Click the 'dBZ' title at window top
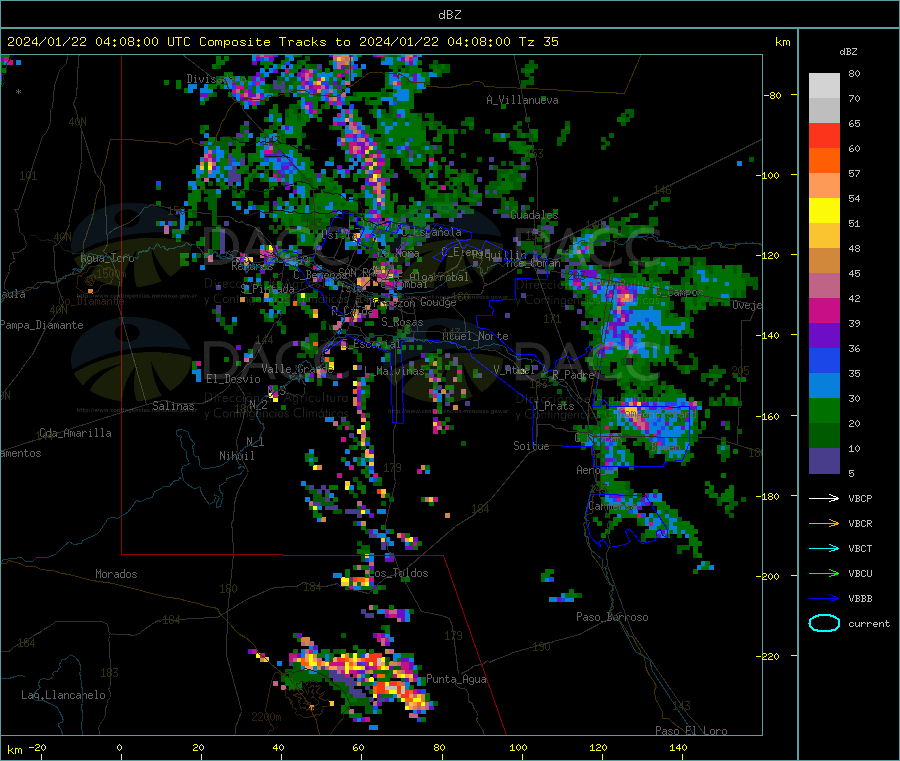 449,15
